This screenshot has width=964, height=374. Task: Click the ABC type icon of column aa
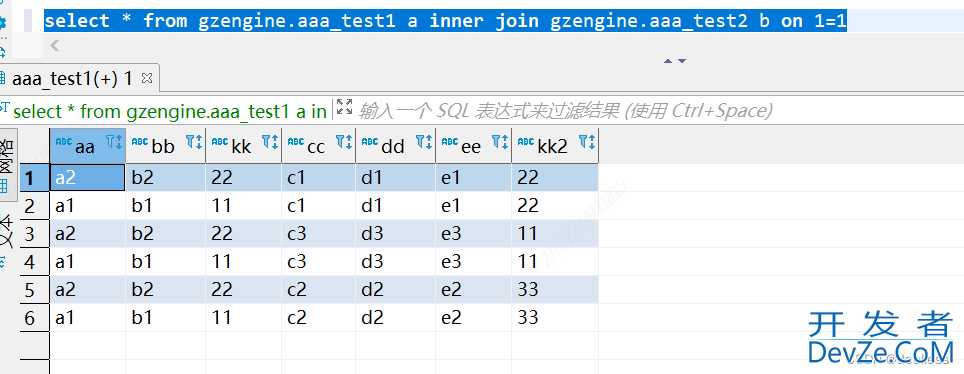point(64,141)
